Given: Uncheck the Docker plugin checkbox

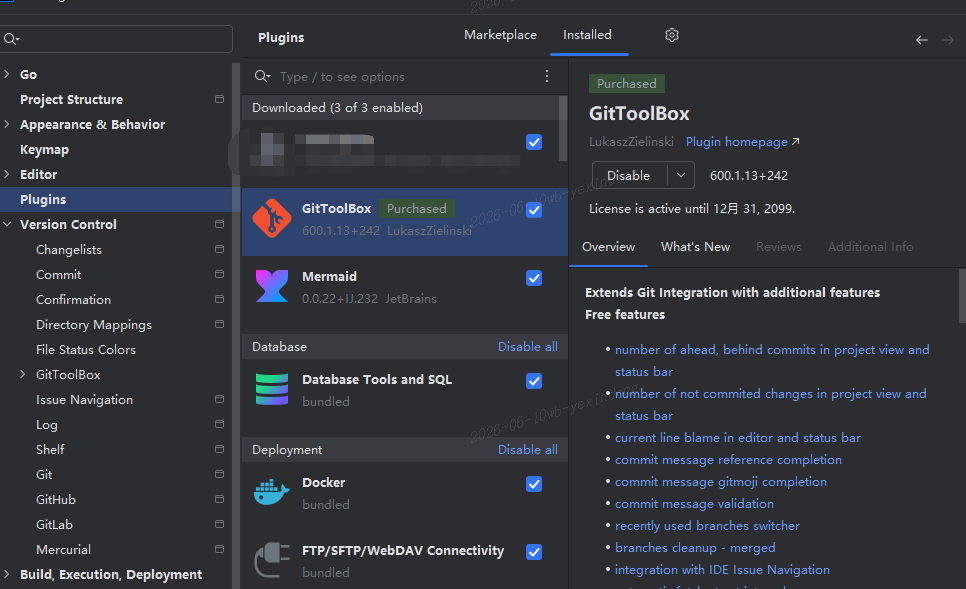Looking at the screenshot, I should [x=534, y=484].
